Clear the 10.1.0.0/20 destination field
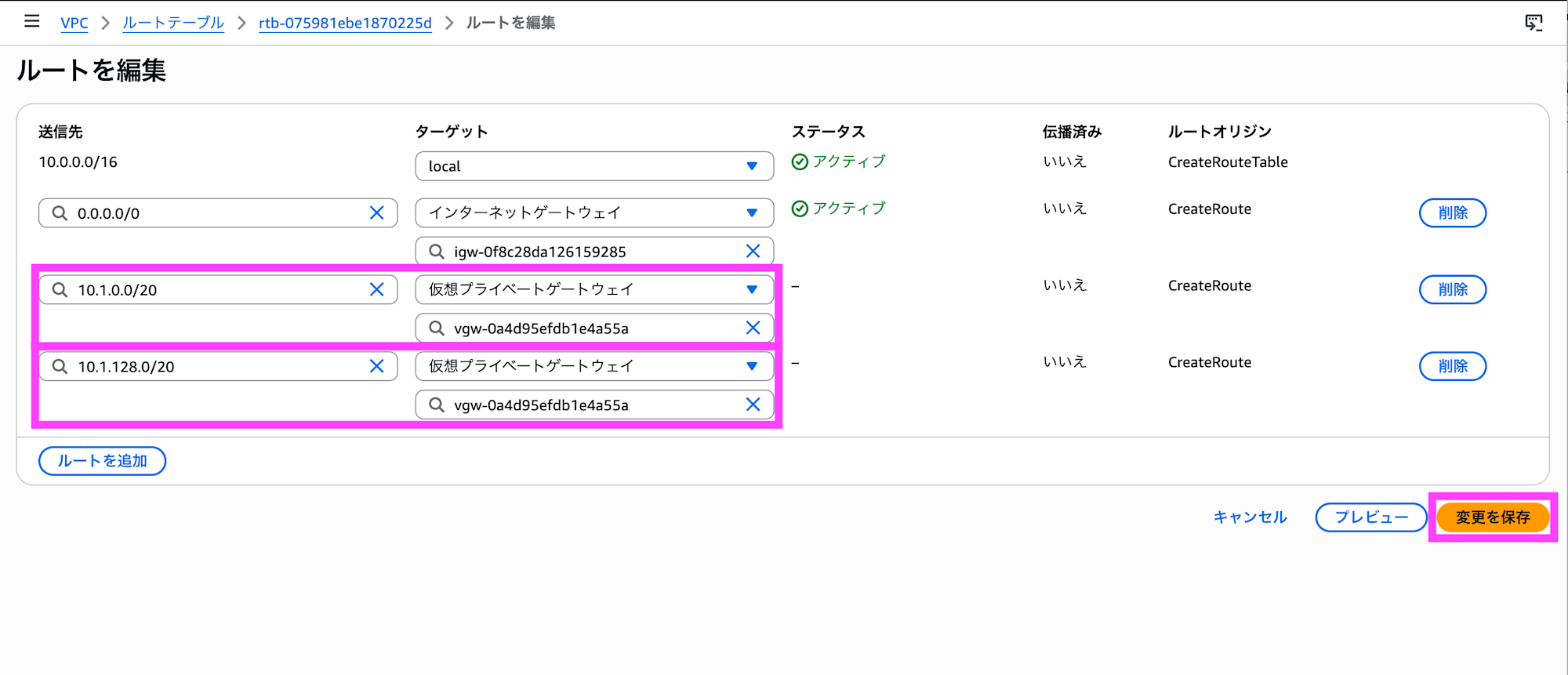1568x675 pixels. (x=376, y=289)
